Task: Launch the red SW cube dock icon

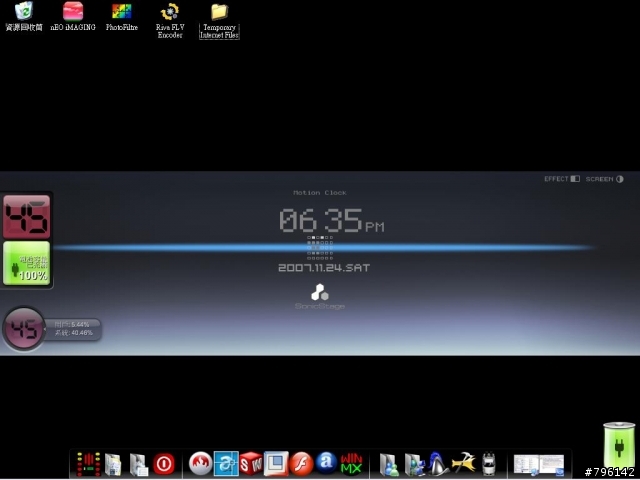Action: (x=251, y=464)
